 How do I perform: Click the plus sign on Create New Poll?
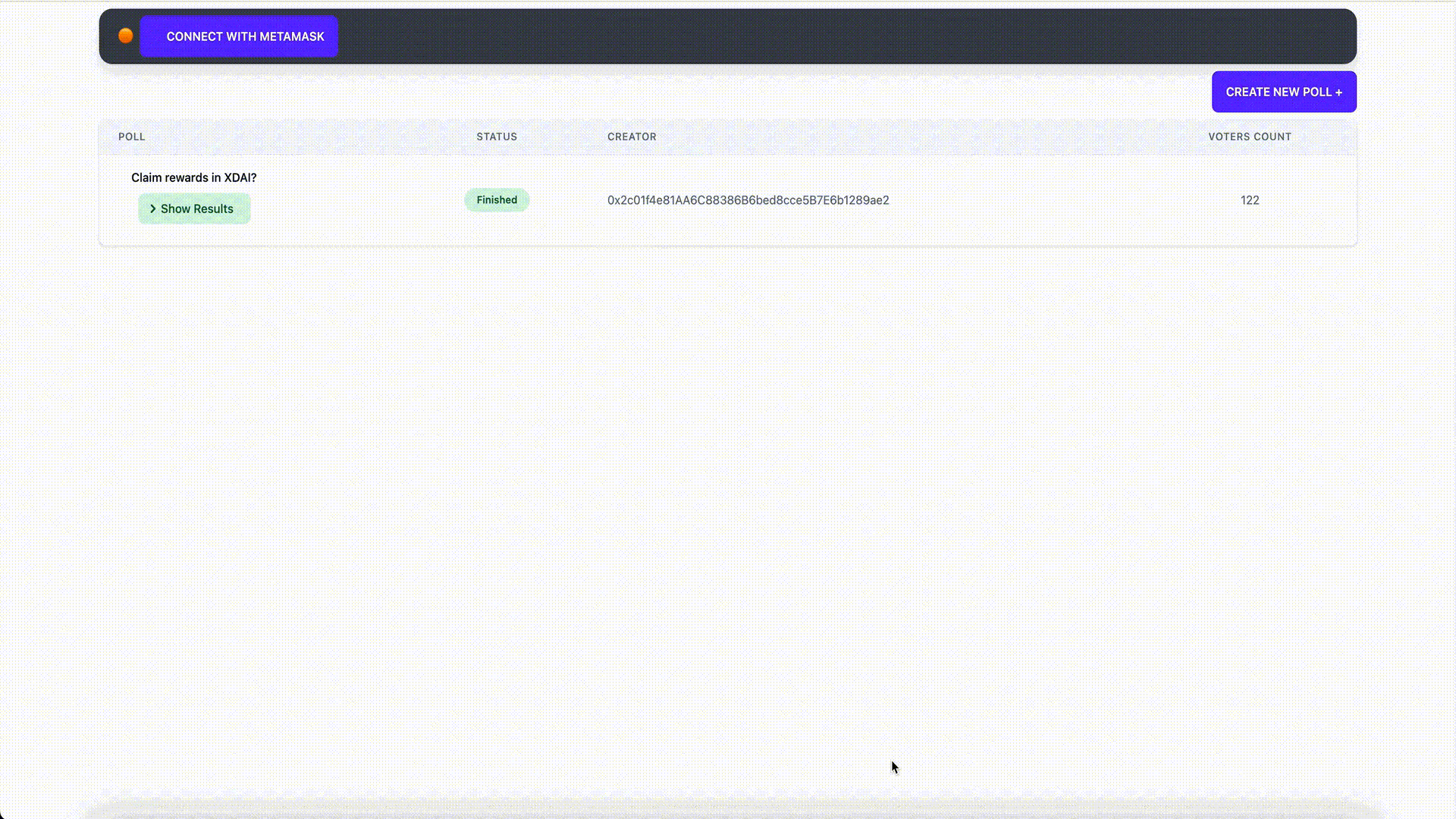(1338, 92)
